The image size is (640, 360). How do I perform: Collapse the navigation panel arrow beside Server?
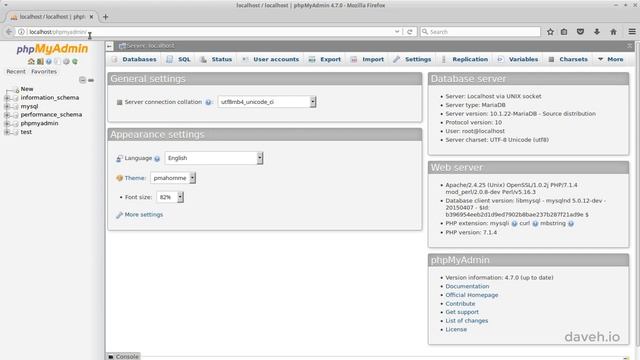(109, 46)
